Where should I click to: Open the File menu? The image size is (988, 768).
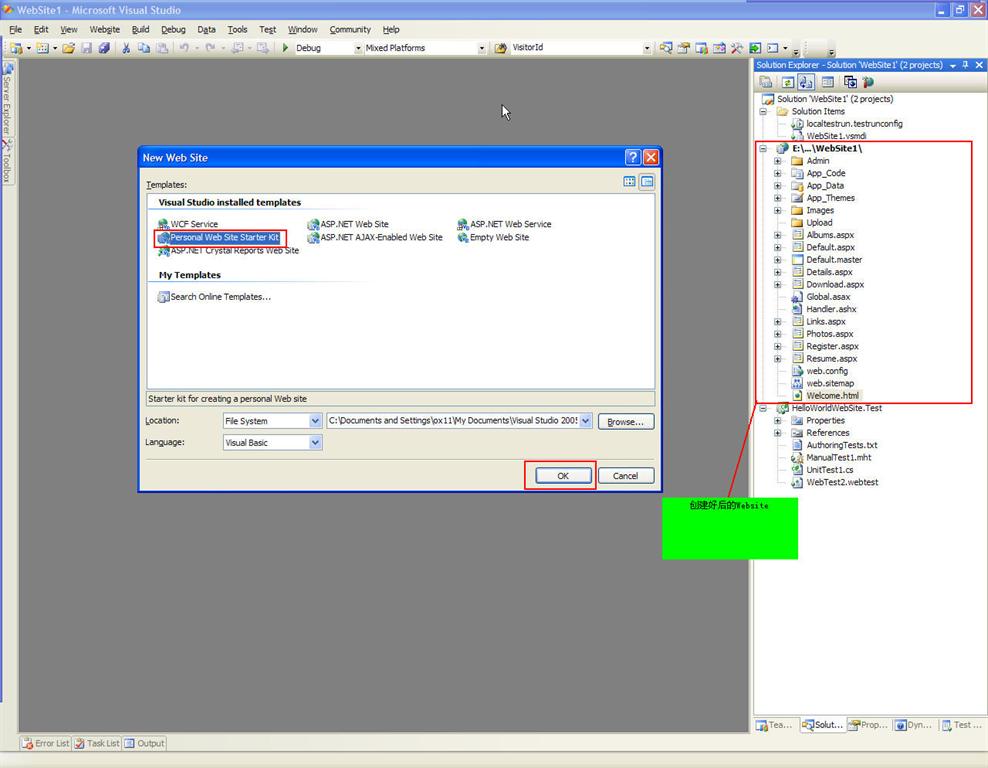tap(16, 30)
